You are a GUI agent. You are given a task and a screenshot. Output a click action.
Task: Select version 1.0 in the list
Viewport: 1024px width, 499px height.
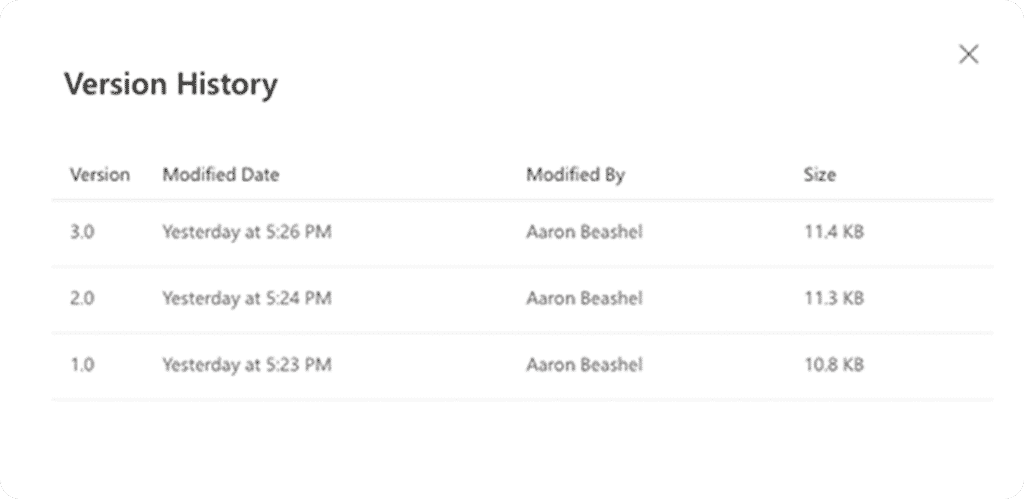click(x=82, y=365)
